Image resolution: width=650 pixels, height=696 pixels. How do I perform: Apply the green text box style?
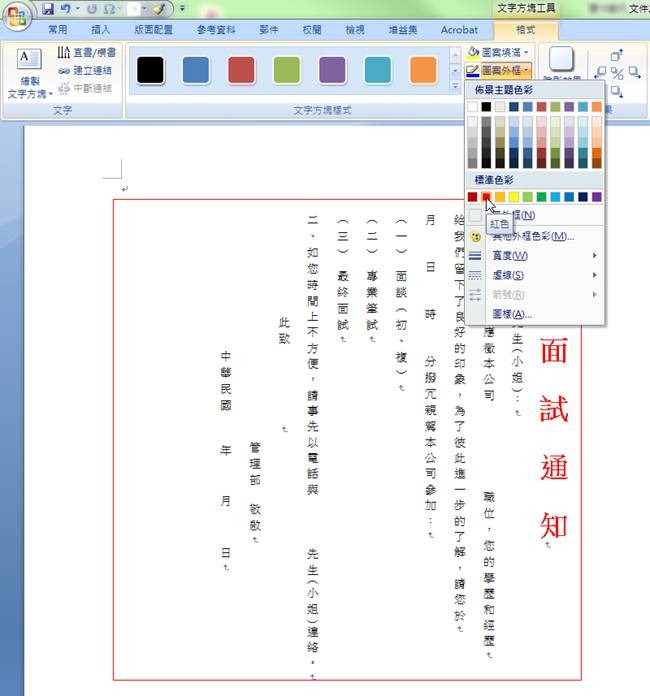pos(287,70)
